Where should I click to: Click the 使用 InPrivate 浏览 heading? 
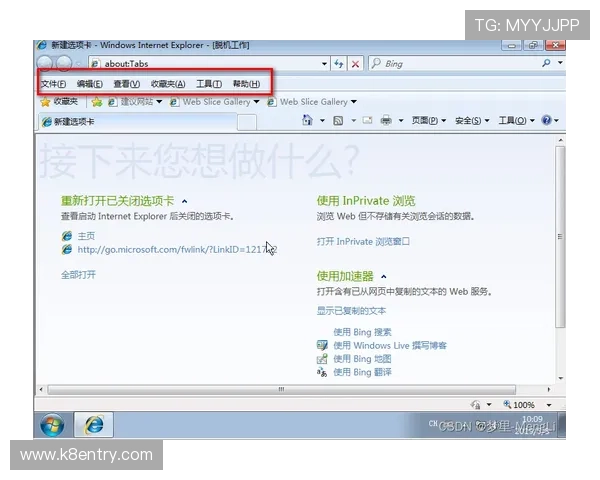tap(366, 201)
